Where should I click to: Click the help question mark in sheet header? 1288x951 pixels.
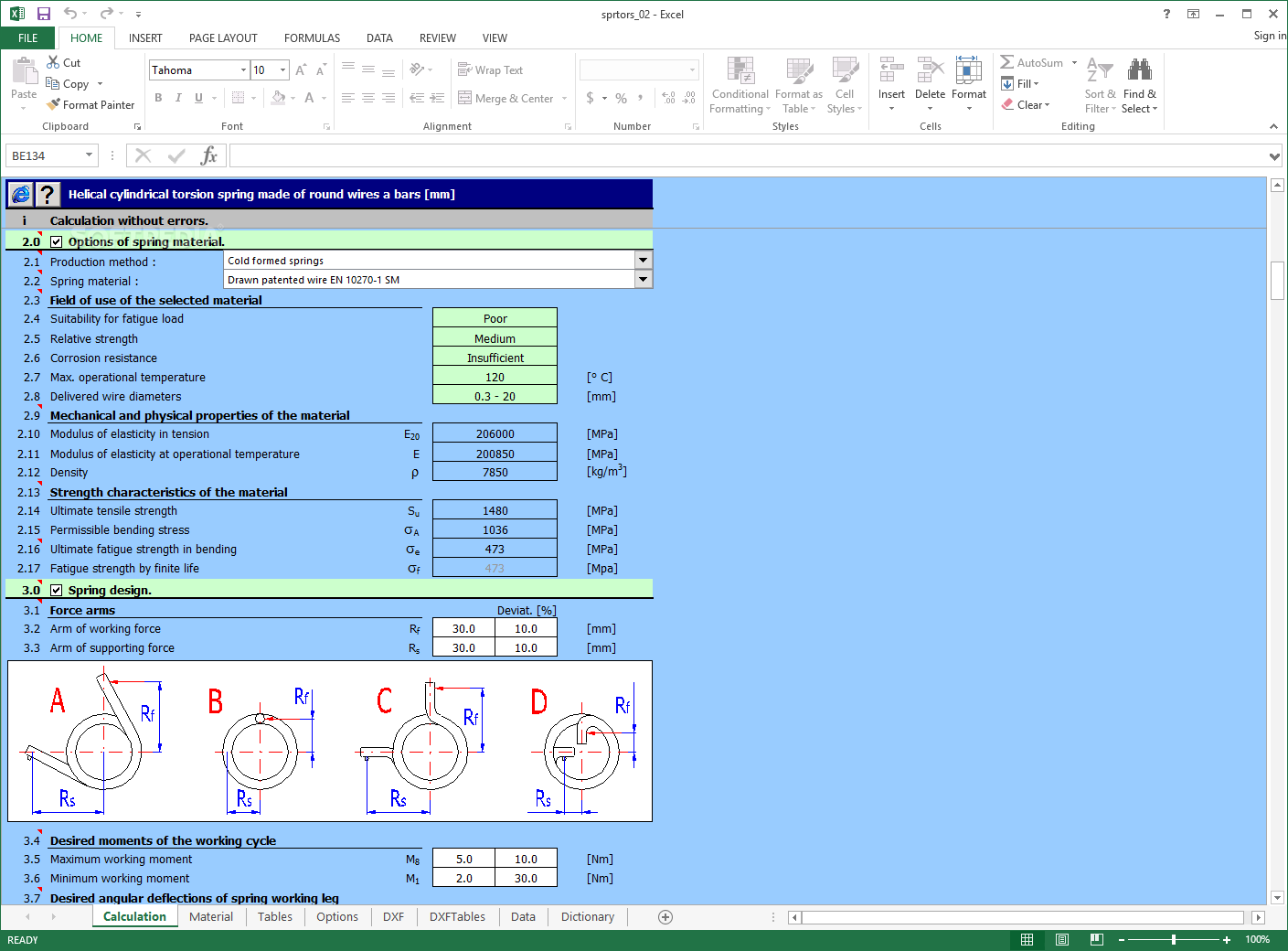click(48, 194)
